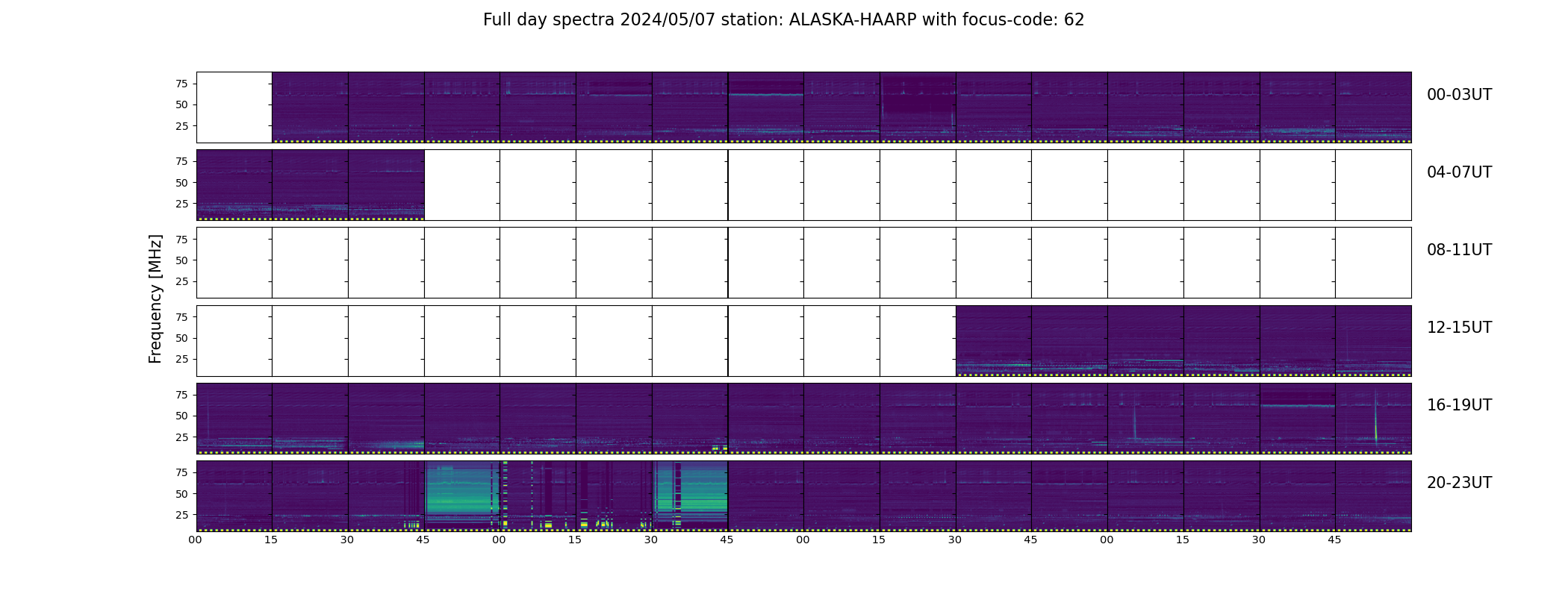Click the "Frequency [MHz]" axis label
1568x597 pixels.
(155, 299)
